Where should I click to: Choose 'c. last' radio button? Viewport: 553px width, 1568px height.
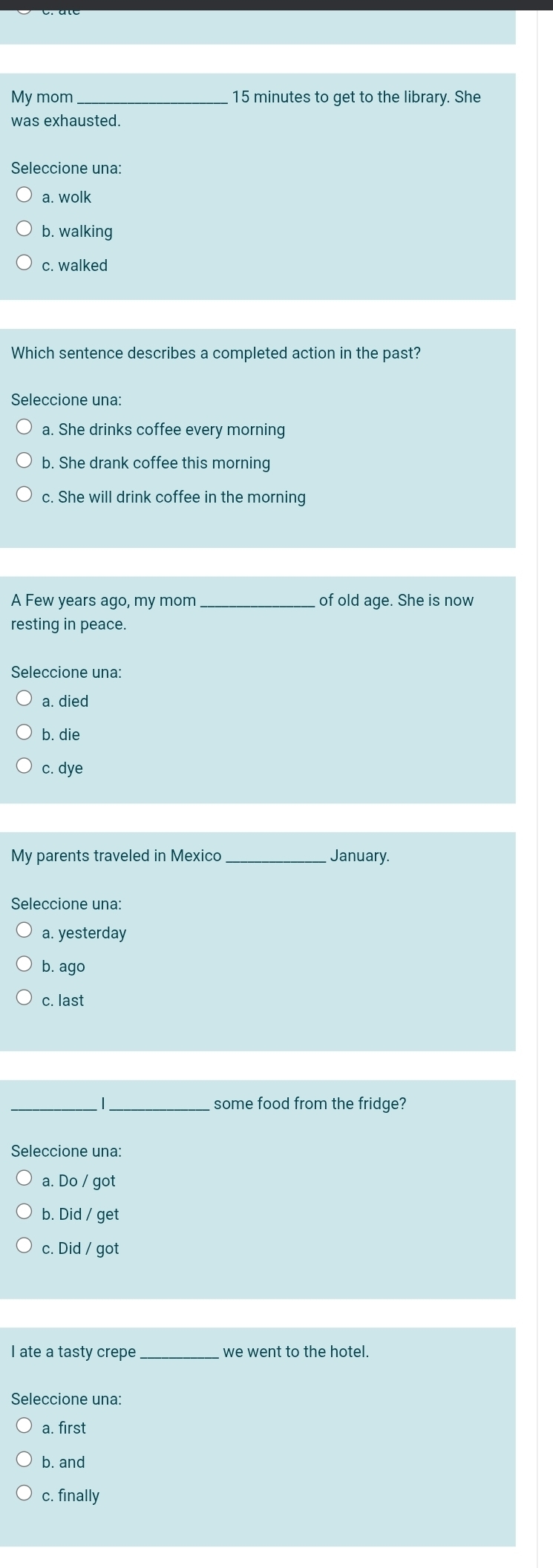pyautogui.click(x=24, y=999)
